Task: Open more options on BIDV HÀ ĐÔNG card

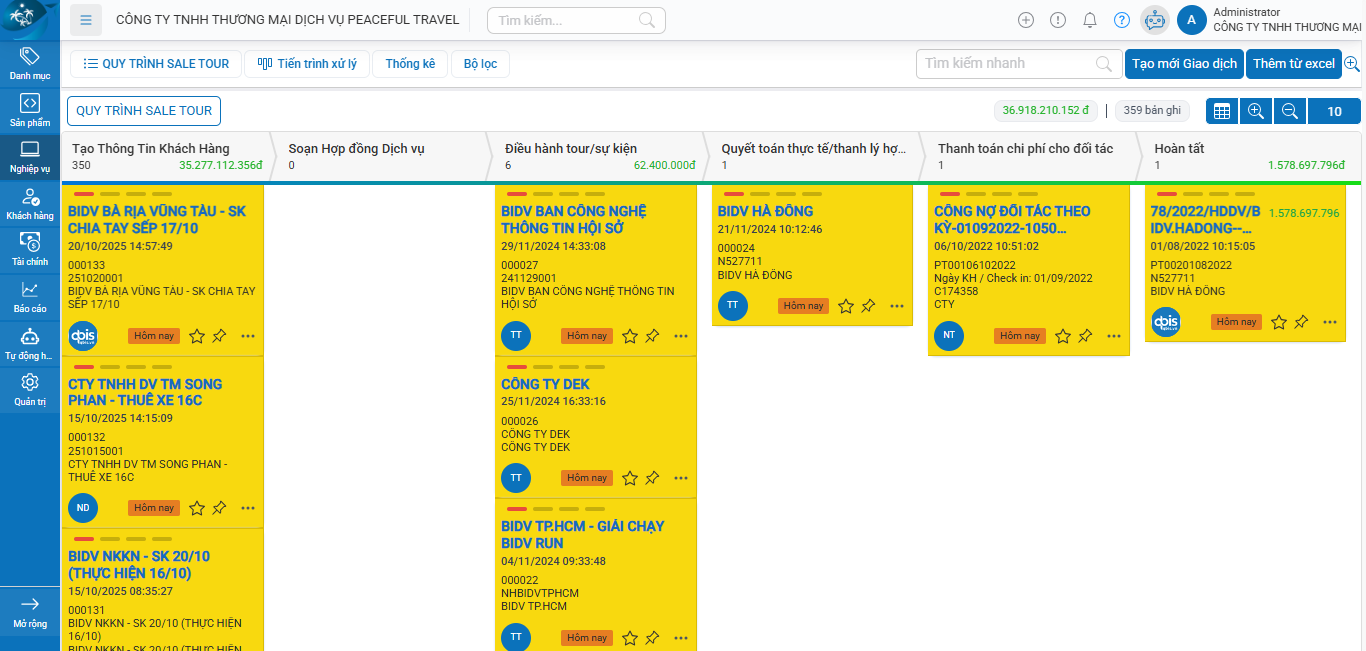Action: pos(897,306)
